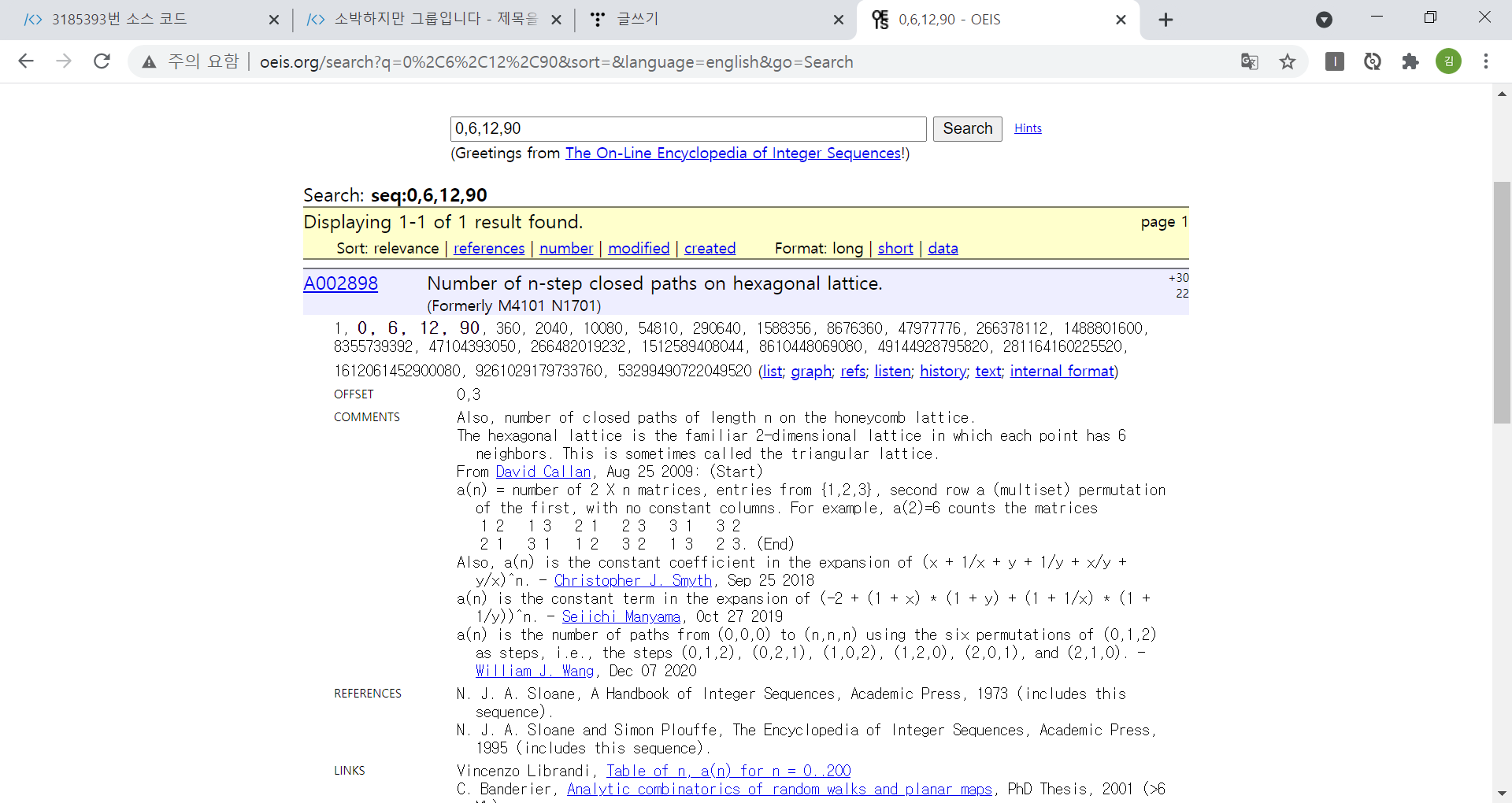This screenshot has height=803, width=1512.
Task: Open the Hints link
Action: [1028, 128]
